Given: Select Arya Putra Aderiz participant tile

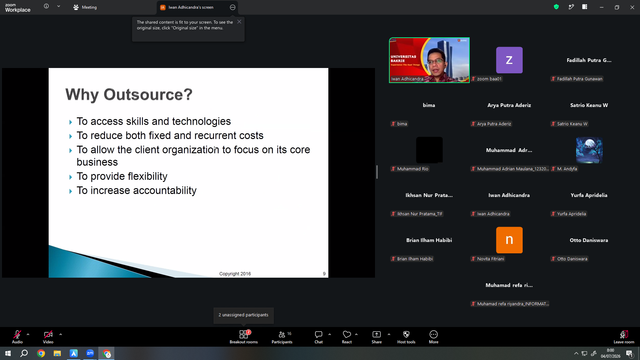Looking at the screenshot, I should point(509,105).
